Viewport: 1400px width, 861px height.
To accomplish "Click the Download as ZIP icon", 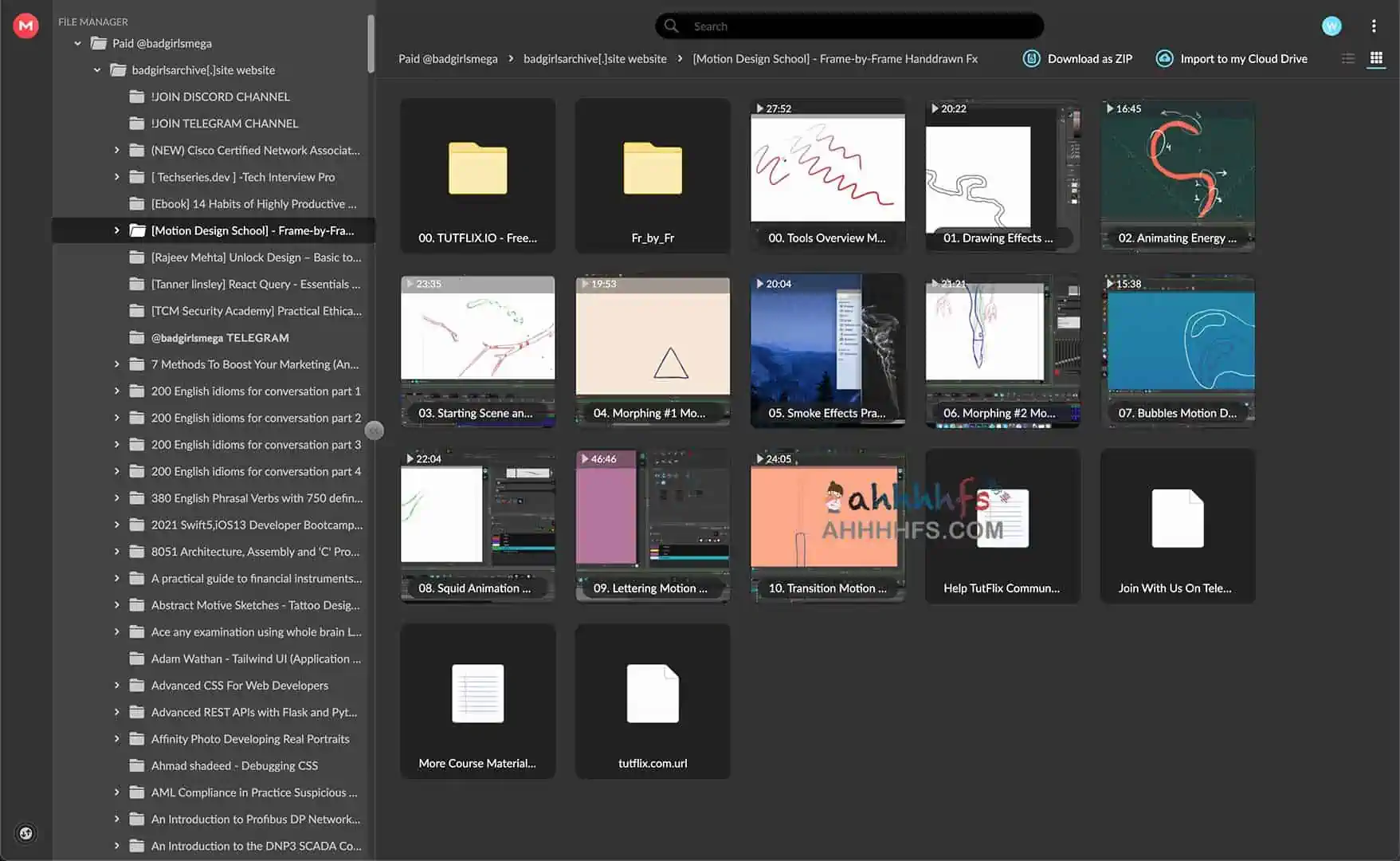I will 1031,58.
